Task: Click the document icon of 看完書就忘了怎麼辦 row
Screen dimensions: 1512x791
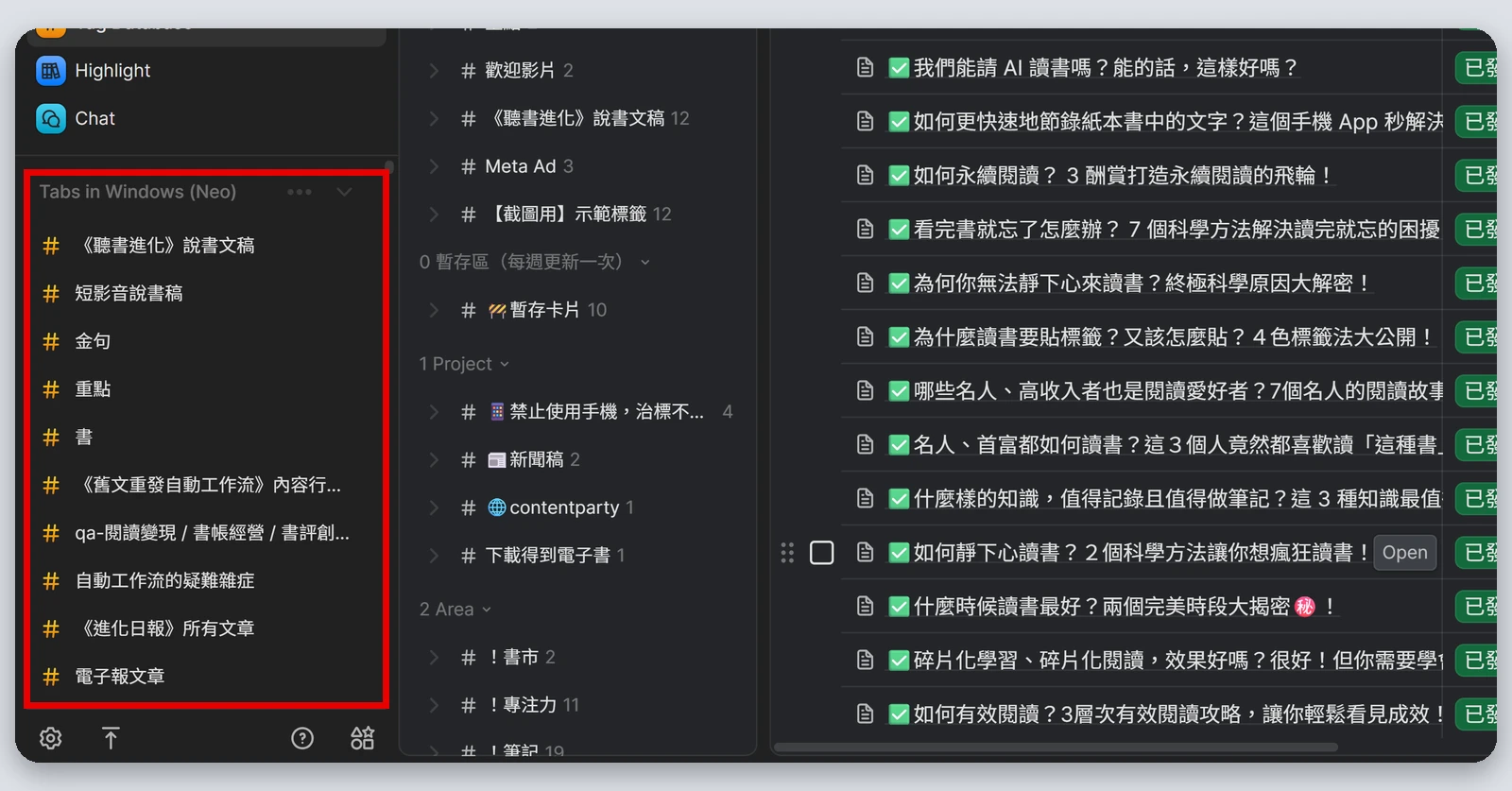Action: [x=865, y=229]
